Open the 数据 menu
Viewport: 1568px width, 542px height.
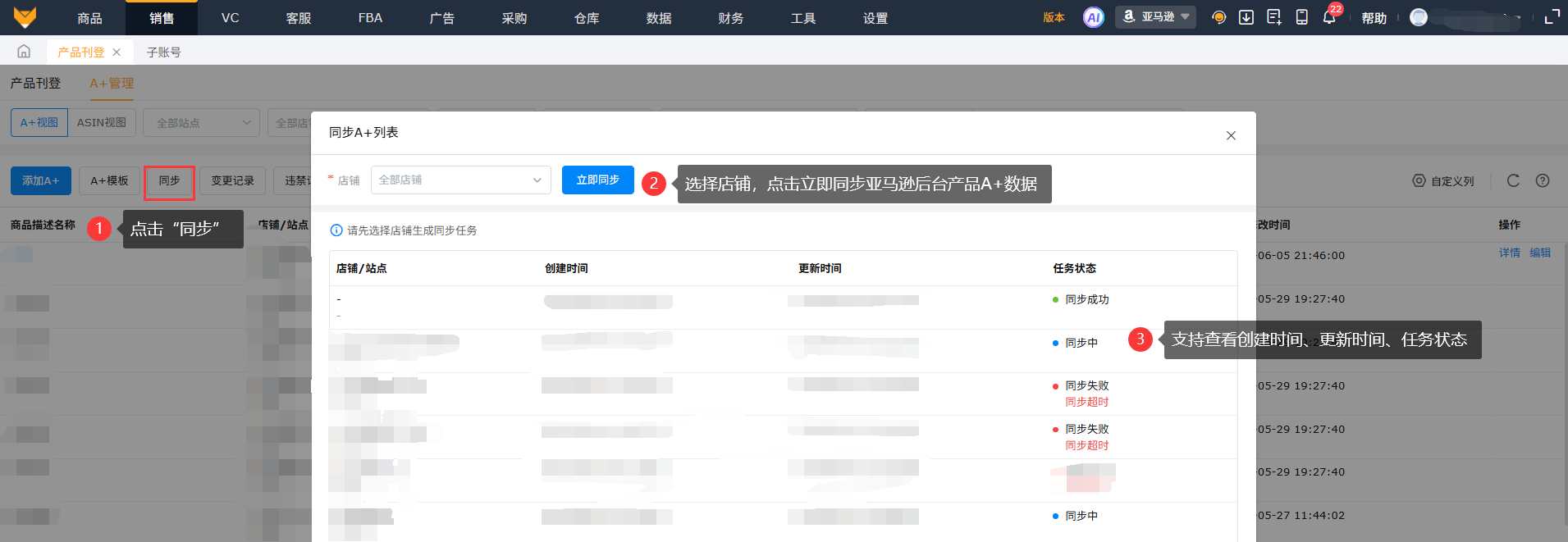click(659, 17)
